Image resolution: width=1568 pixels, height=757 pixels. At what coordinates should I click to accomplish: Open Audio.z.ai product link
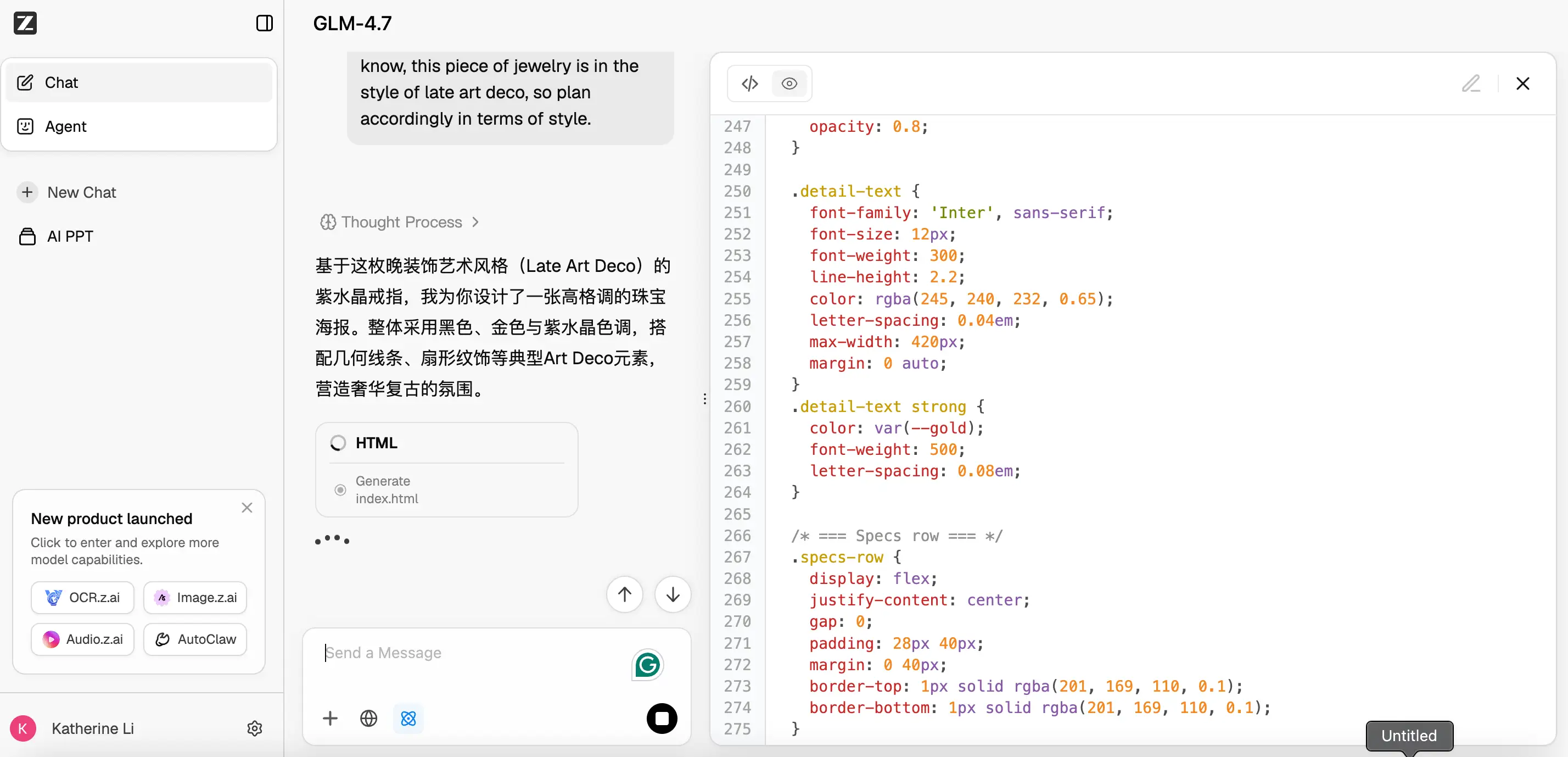(x=82, y=639)
